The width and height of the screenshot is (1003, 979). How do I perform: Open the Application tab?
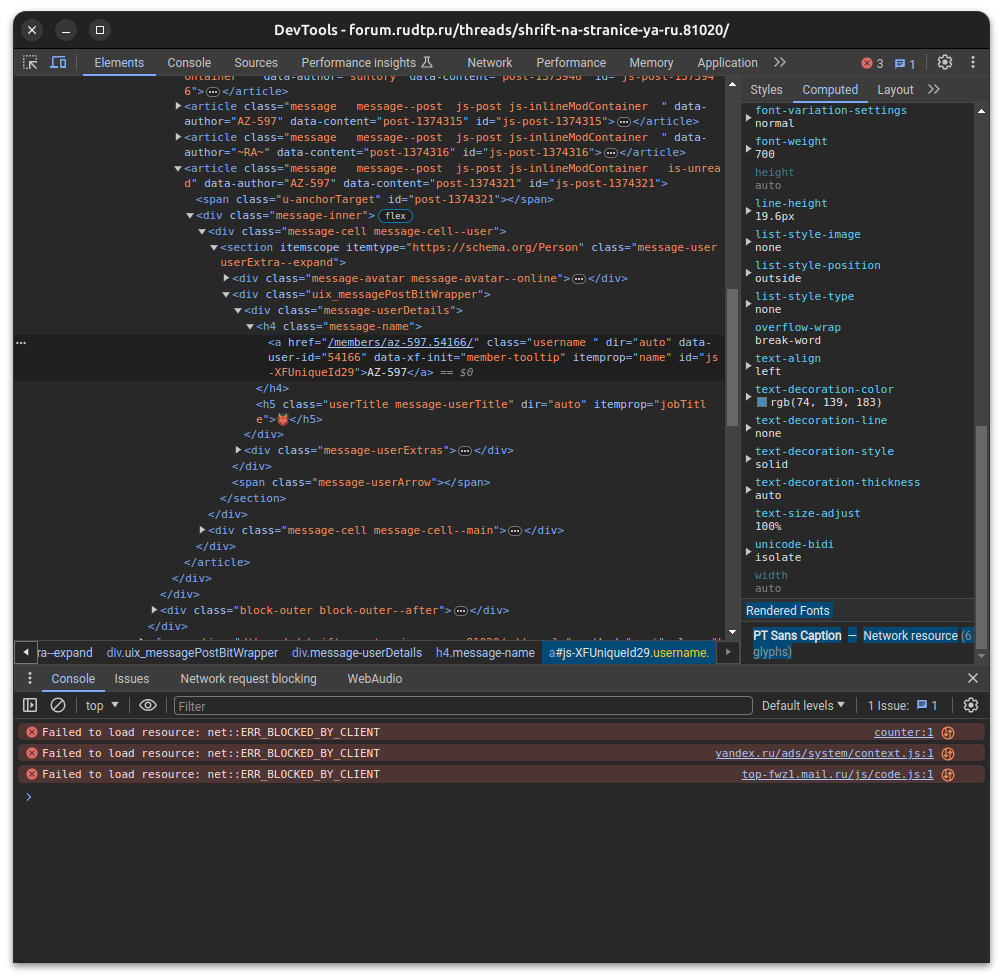click(x=727, y=63)
